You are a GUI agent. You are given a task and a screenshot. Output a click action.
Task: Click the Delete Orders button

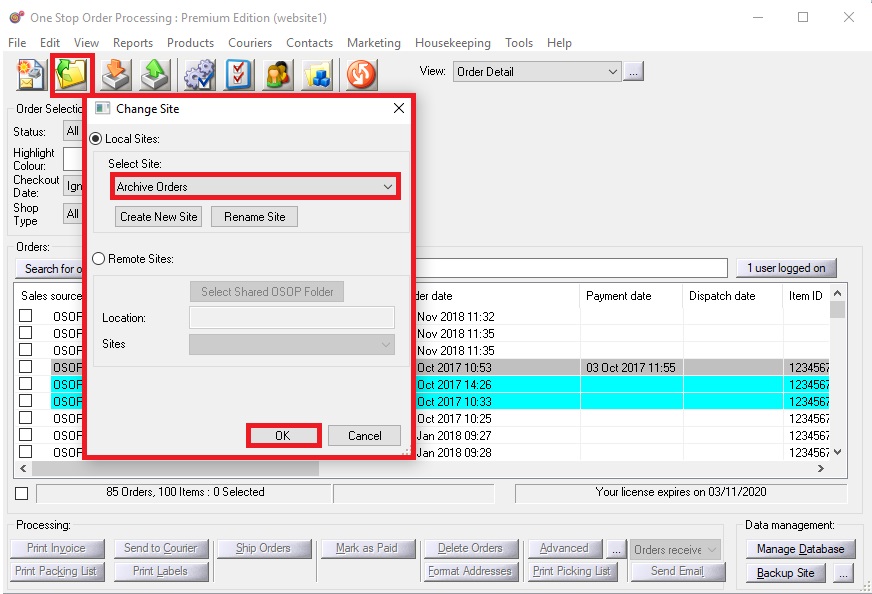point(470,548)
